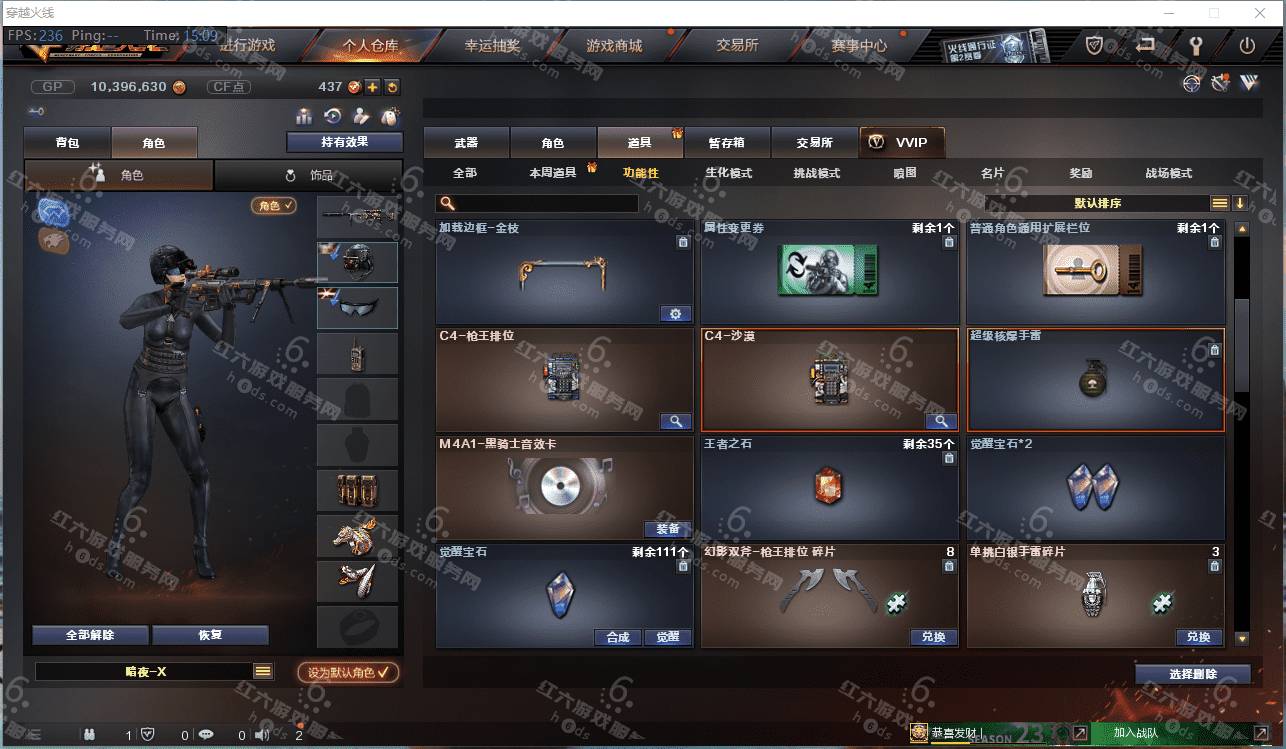Click the item list scroll-down arrow
The width and height of the screenshot is (1286, 749).
1242,638
